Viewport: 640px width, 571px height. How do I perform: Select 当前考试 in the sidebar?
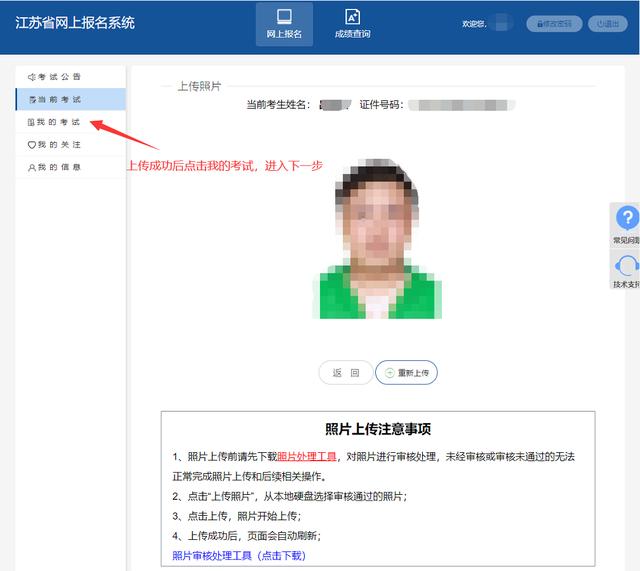(x=71, y=99)
